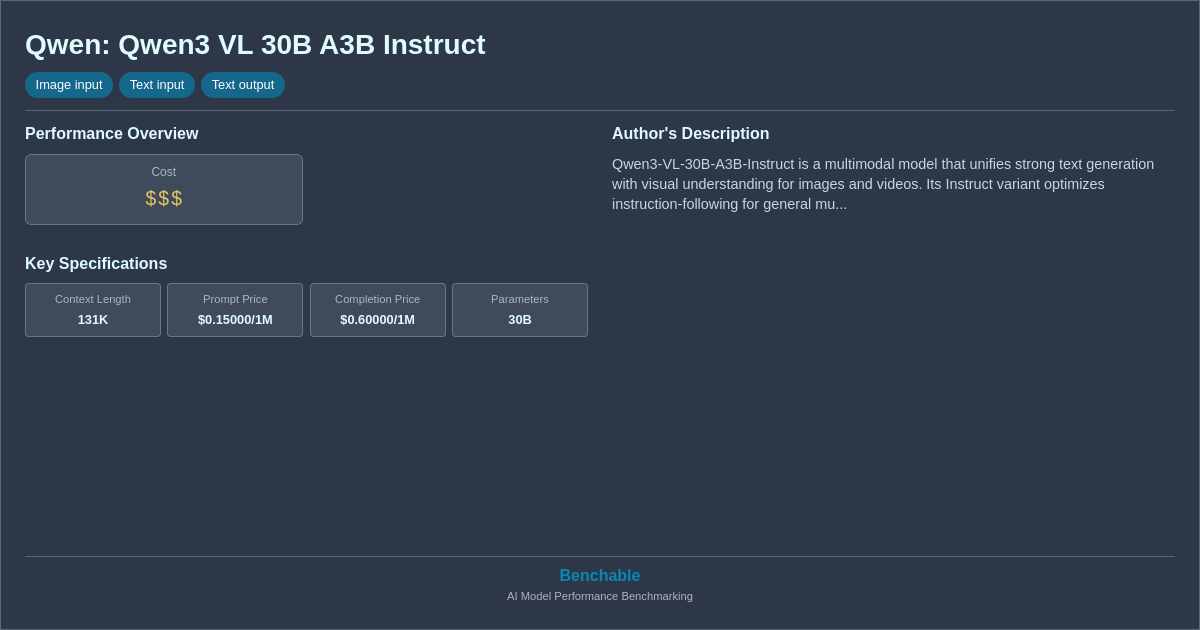Click the Text output capability badge

tap(242, 85)
